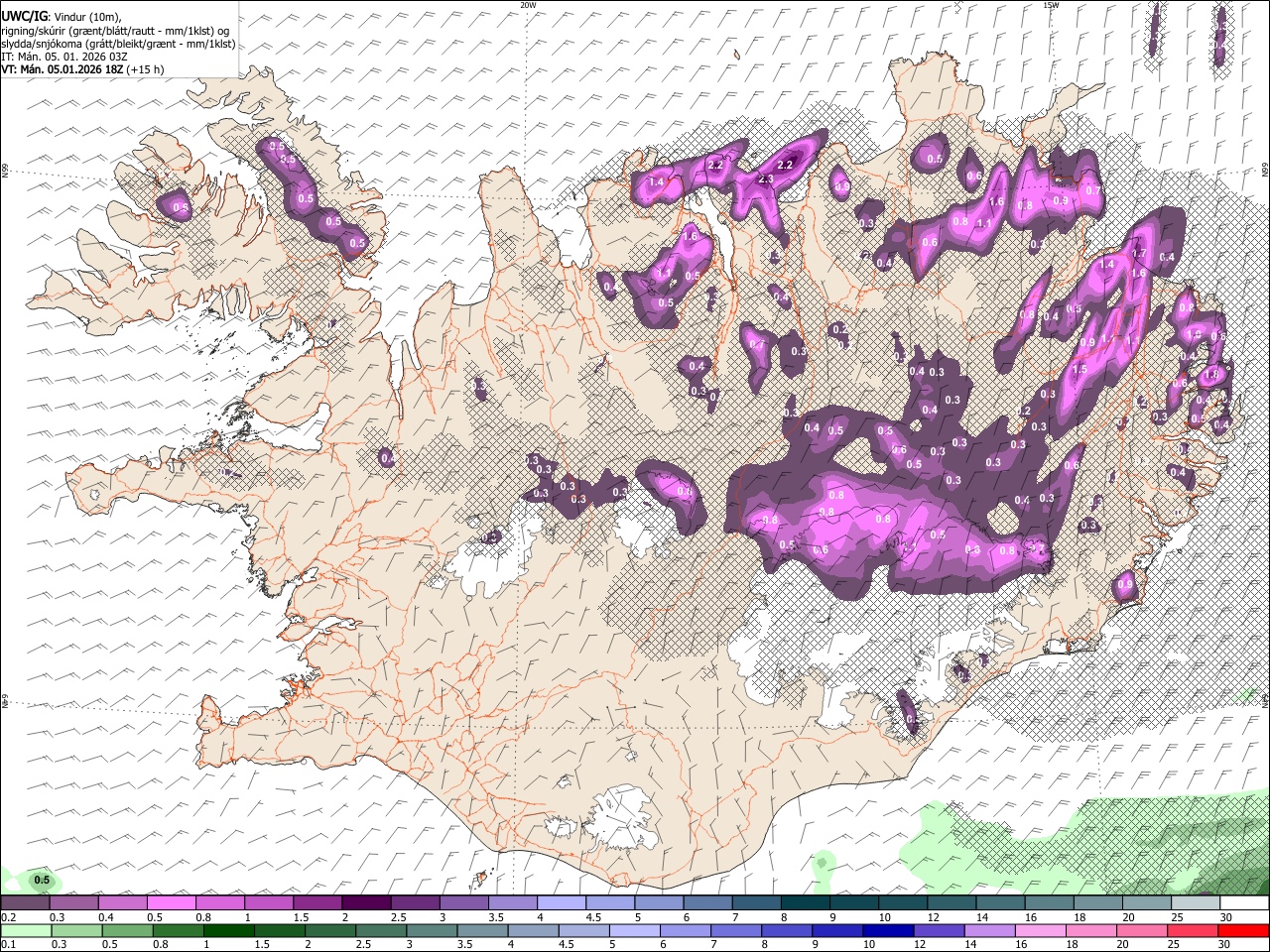Select the white 30+ snow legend swatch
The height and width of the screenshot is (952, 1270).
(x=1244, y=902)
